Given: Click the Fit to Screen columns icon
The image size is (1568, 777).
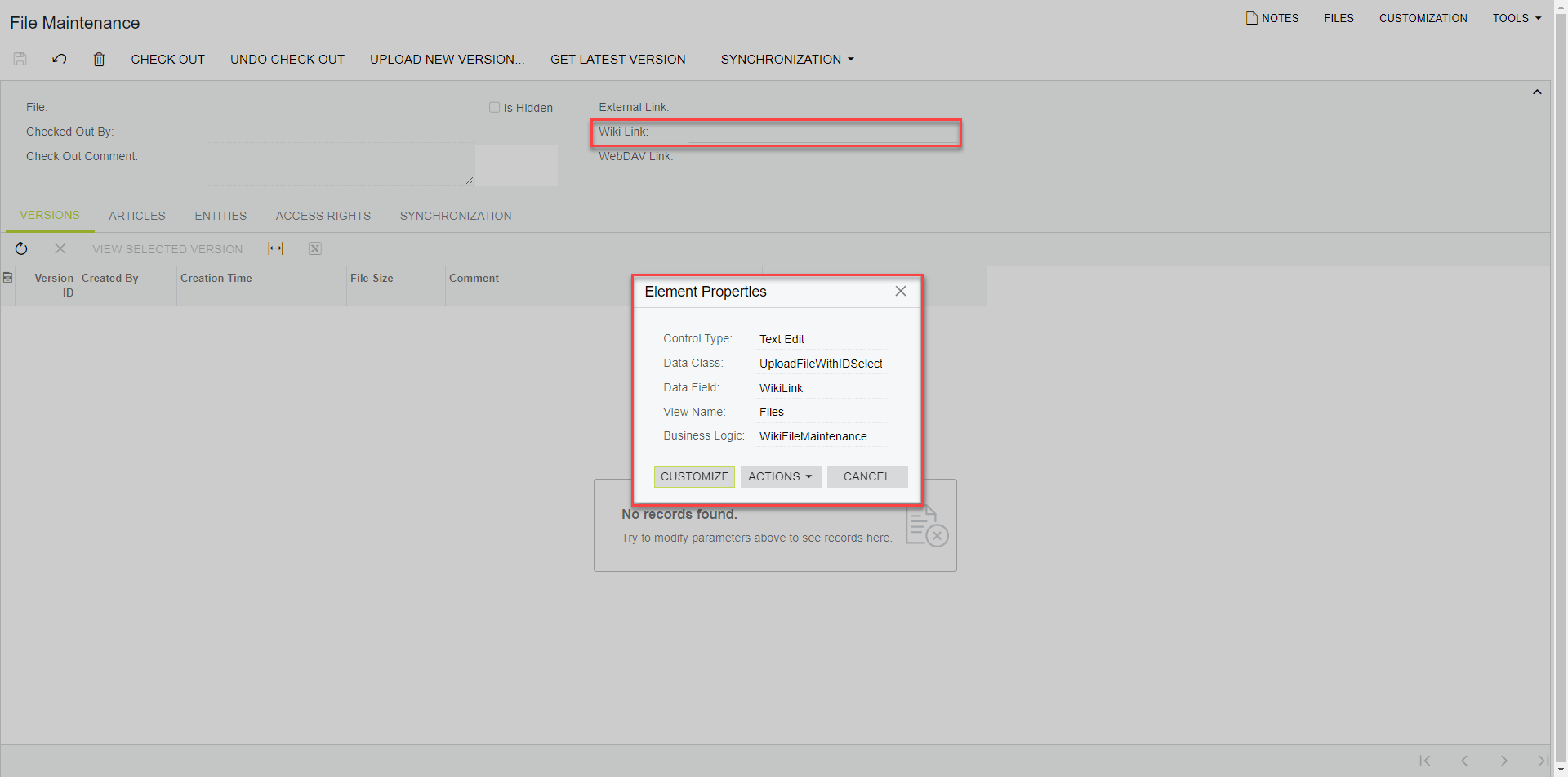Looking at the screenshot, I should coord(275,249).
